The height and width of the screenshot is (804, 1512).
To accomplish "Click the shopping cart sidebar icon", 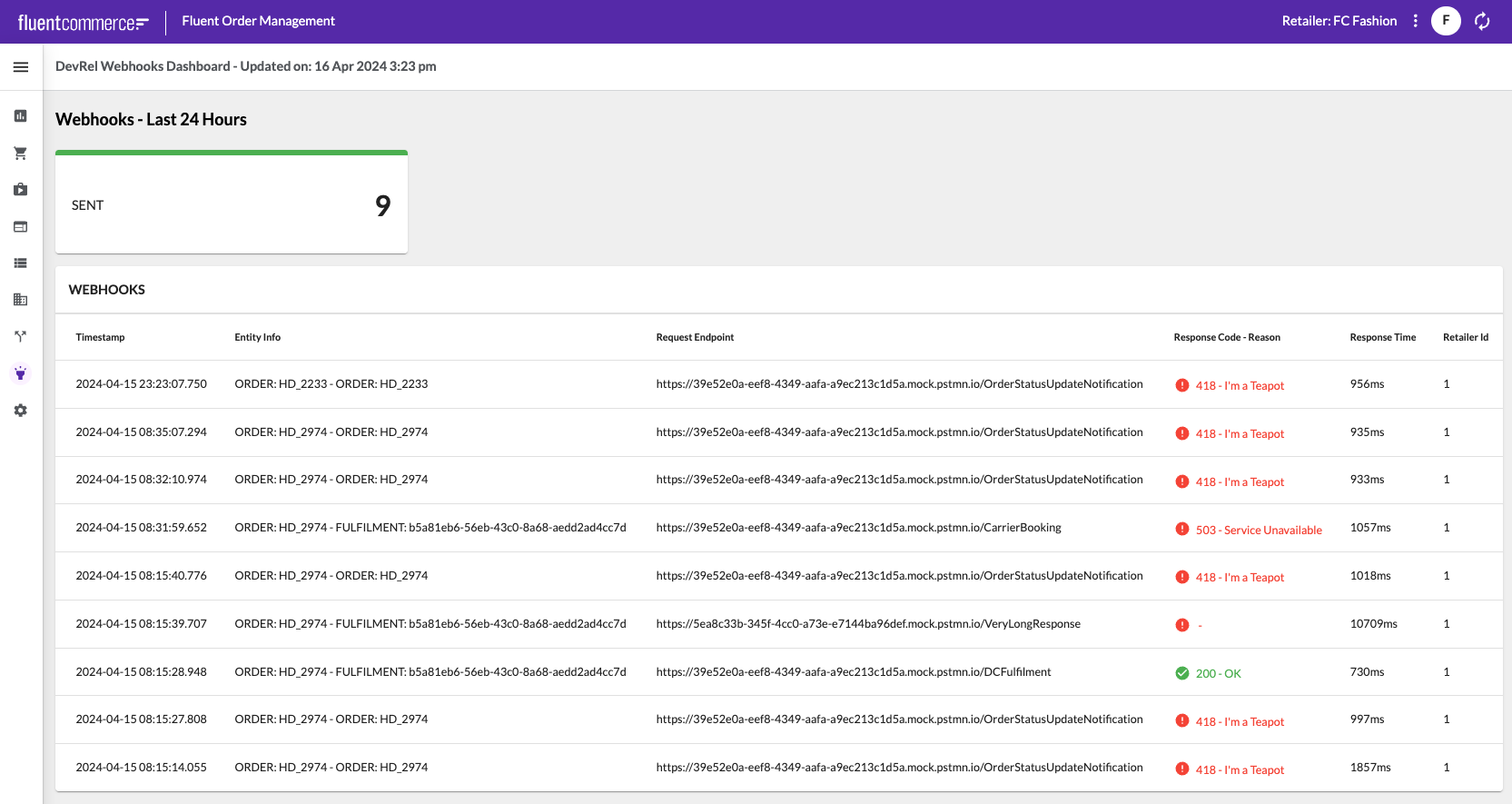I will point(21,154).
